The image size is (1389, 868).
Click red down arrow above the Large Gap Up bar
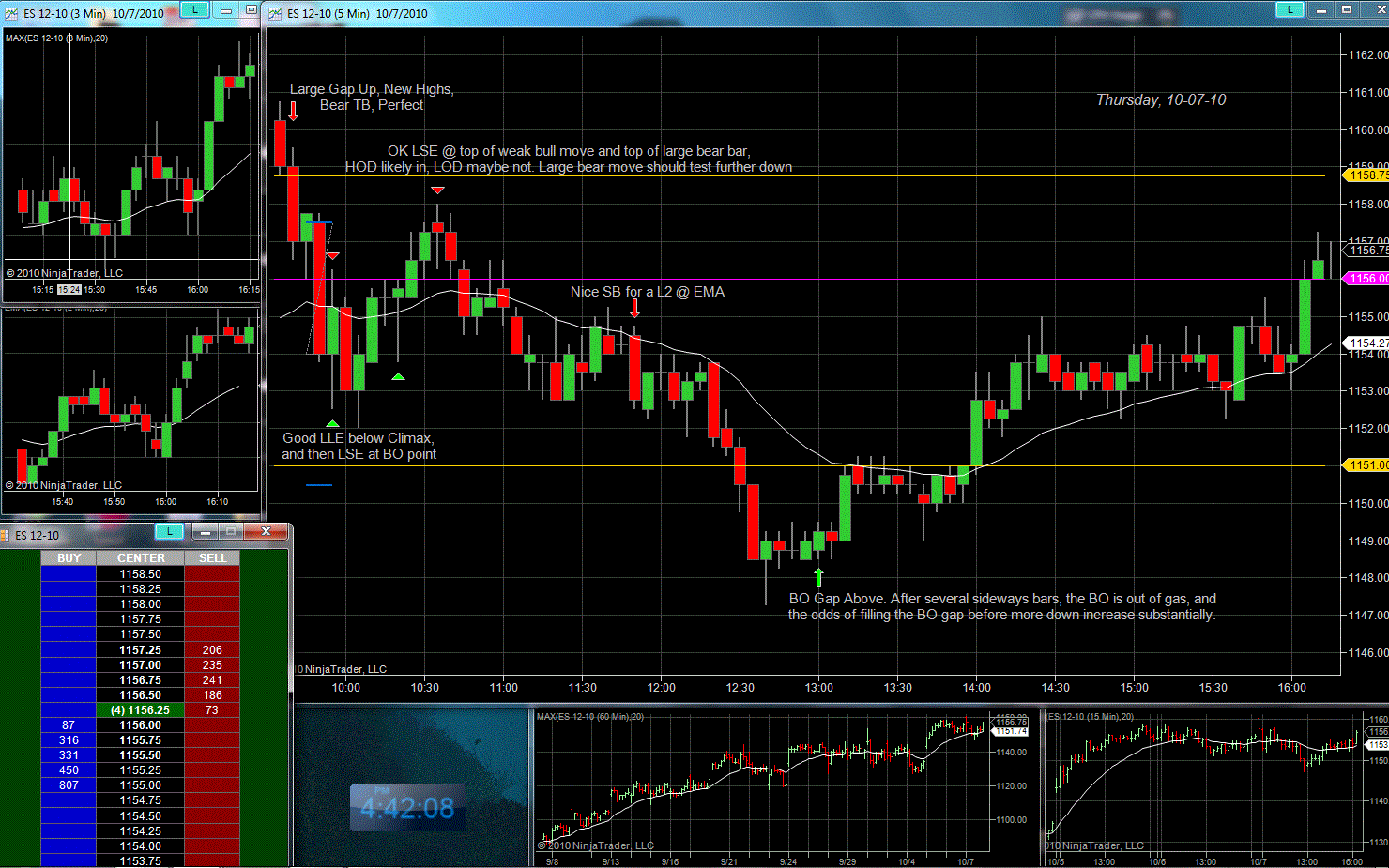point(293,111)
